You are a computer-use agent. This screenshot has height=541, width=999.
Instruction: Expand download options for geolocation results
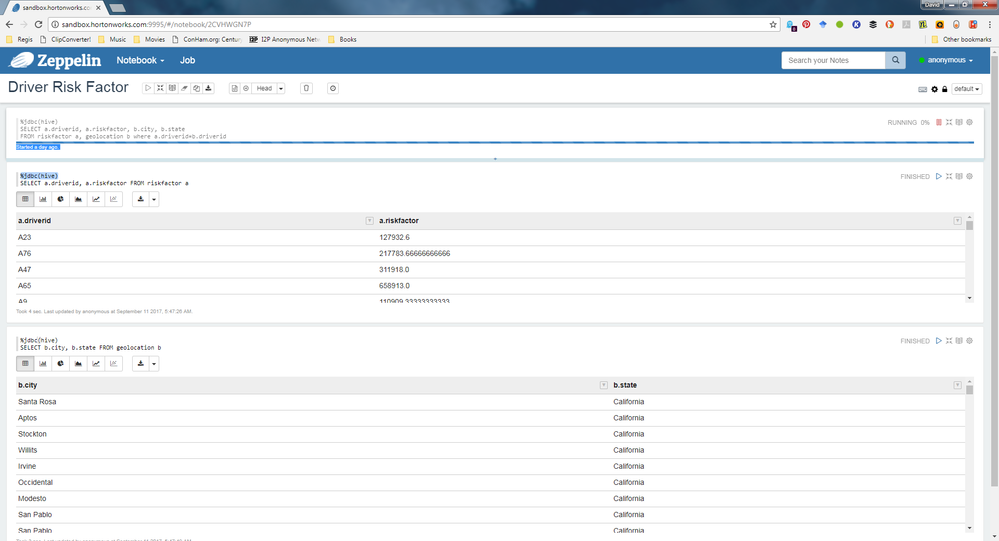[x=154, y=363]
